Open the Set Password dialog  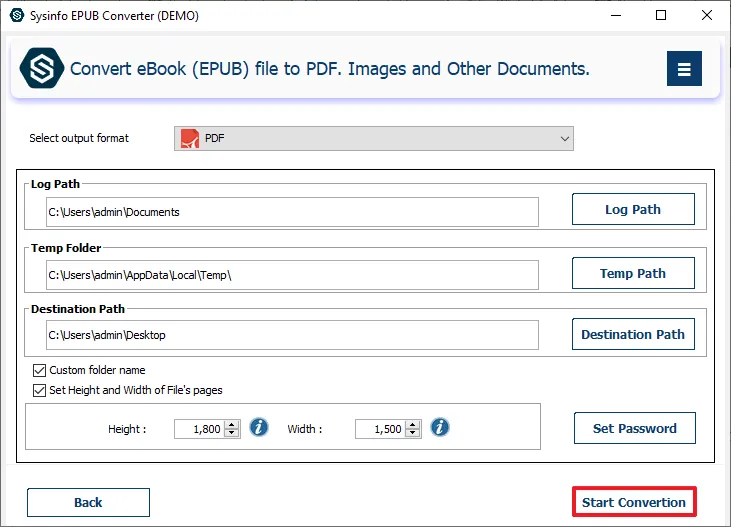click(x=634, y=428)
